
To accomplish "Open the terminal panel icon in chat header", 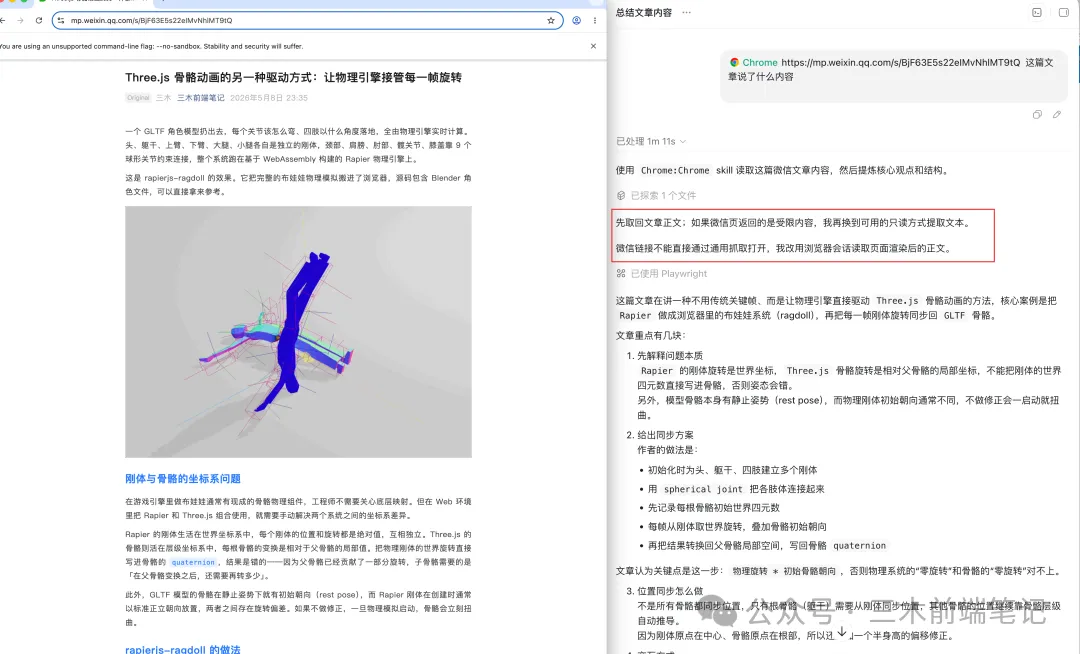I will (1037, 12).
